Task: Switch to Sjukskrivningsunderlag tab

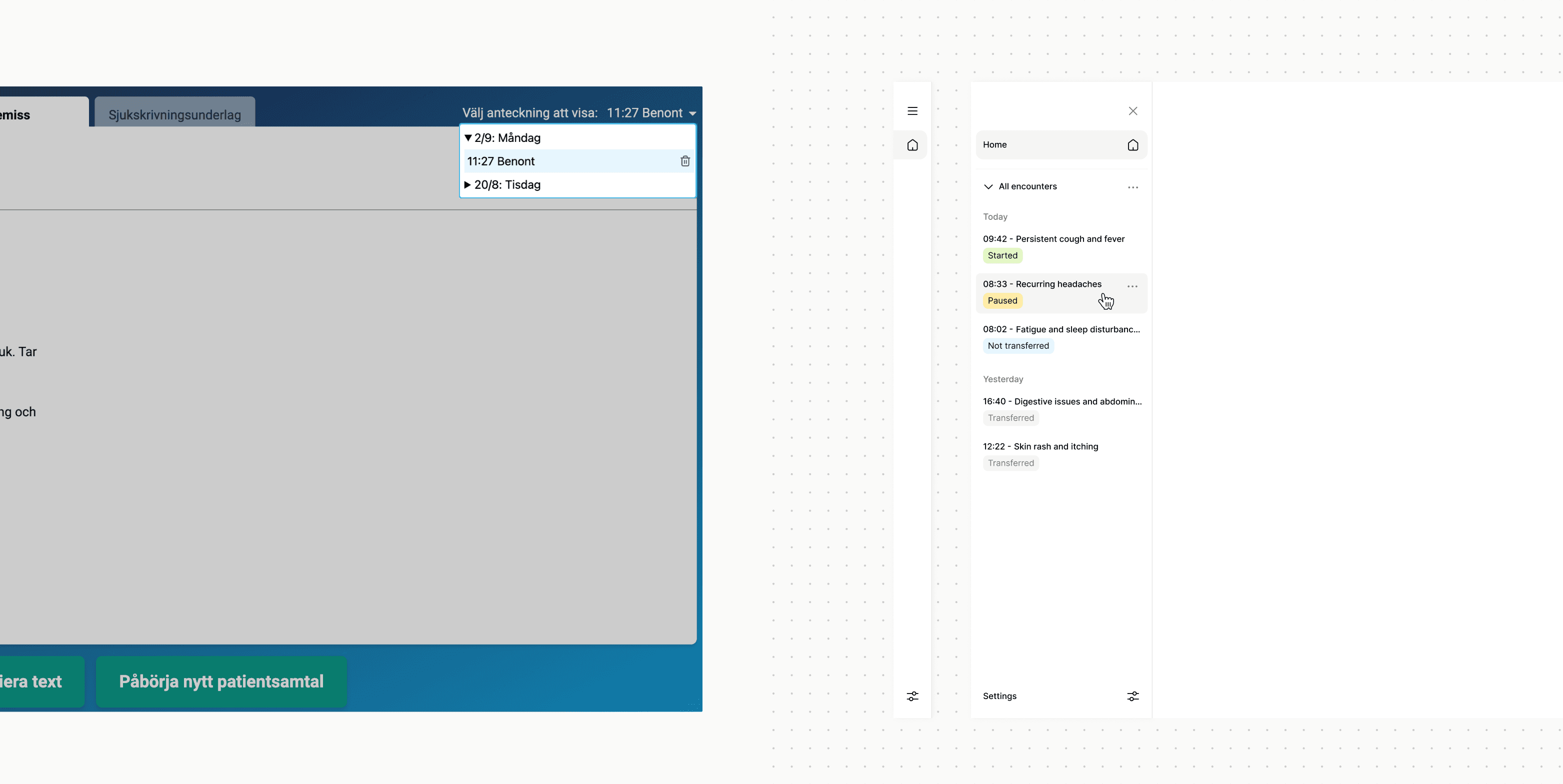Action: point(174,114)
